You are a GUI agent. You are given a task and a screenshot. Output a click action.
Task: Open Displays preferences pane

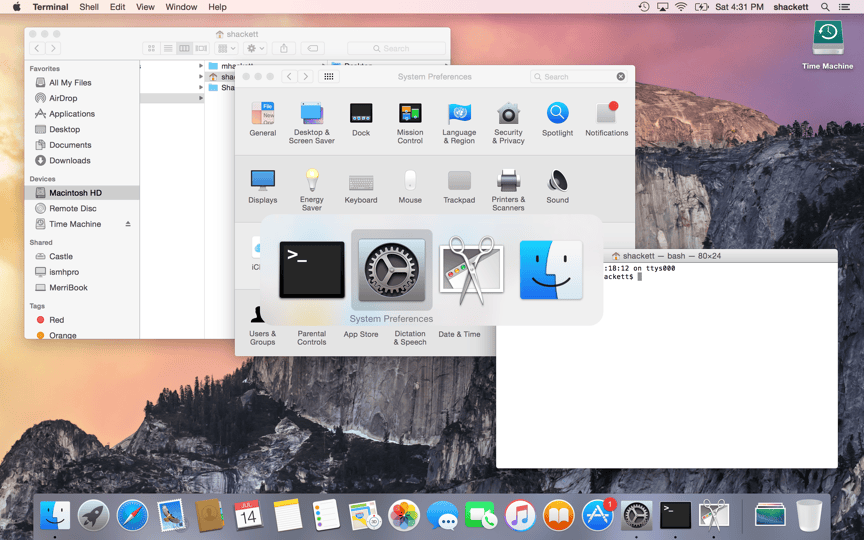pyautogui.click(x=262, y=187)
